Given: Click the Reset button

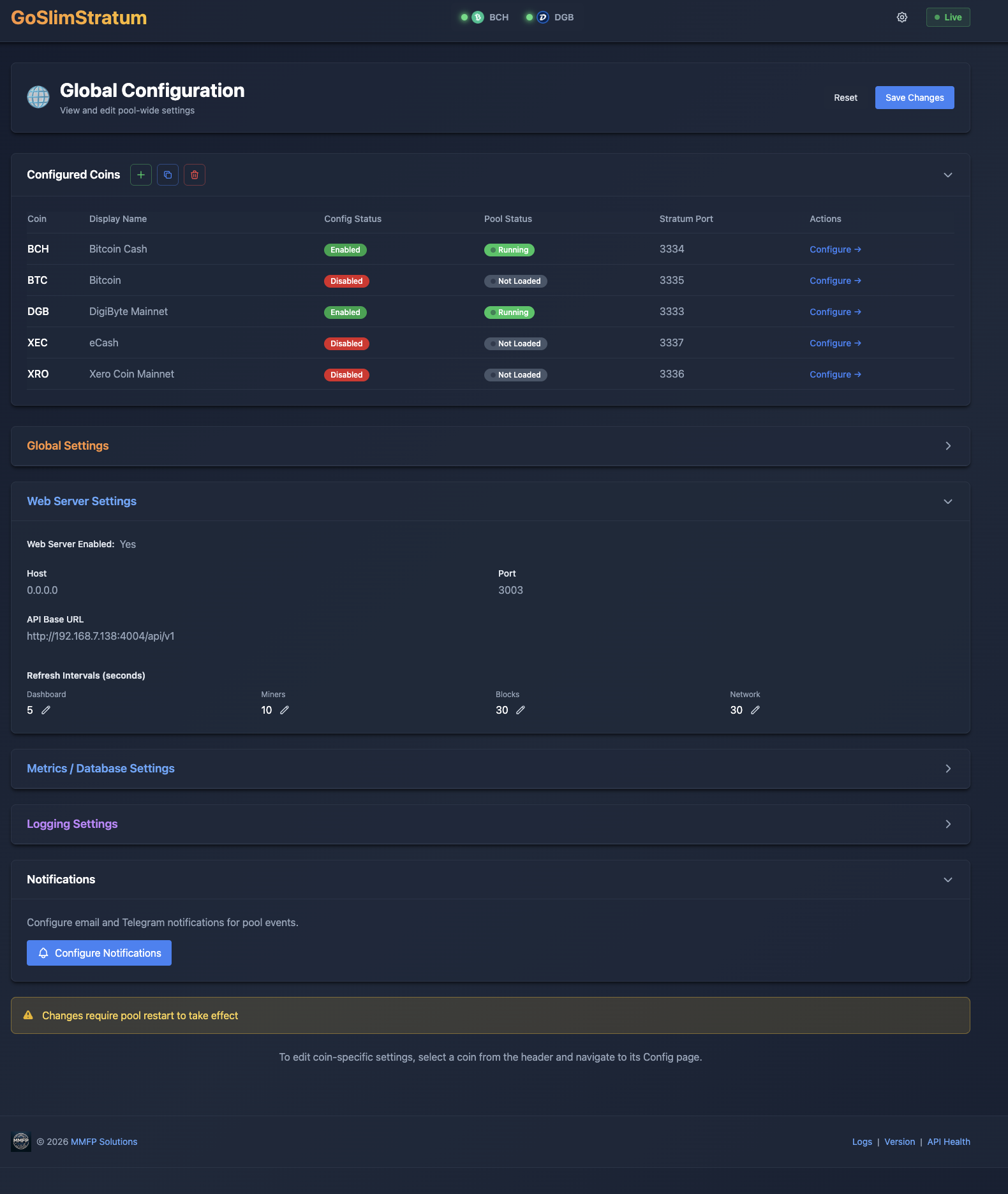Looking at the screenshot, I should pyautogui.click(x=845, y=98).
